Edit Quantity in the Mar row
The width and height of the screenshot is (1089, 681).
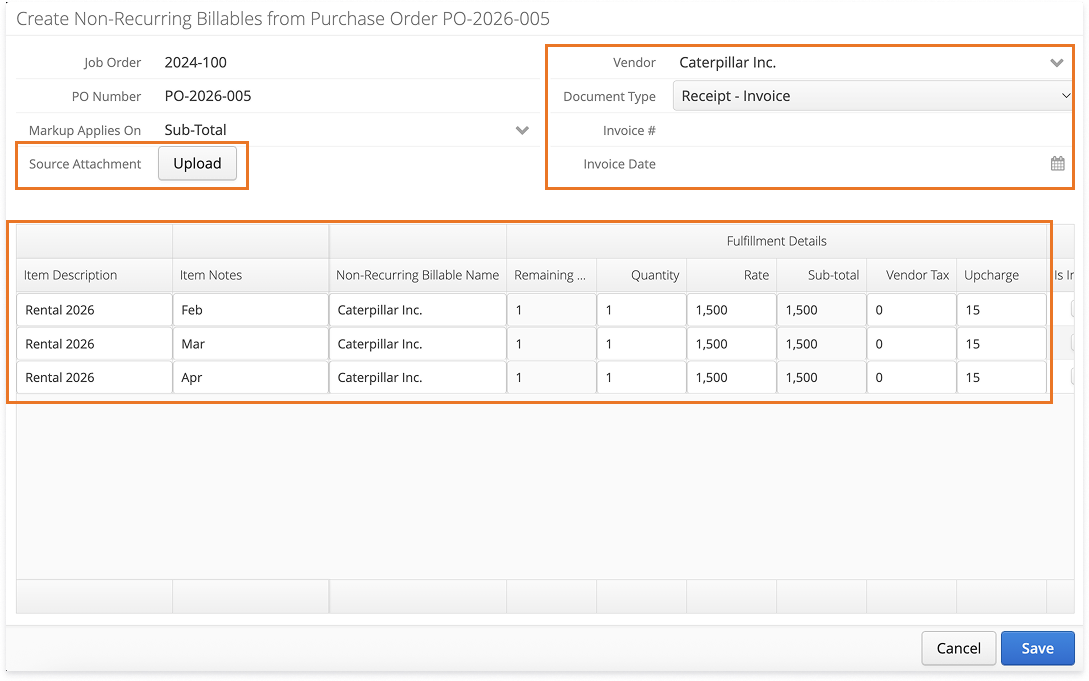(641, 344)
